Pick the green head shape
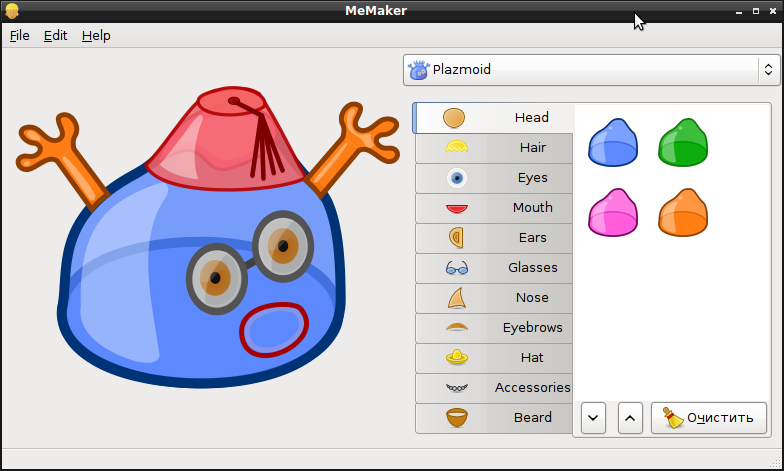This screenshot has height=471, width=784. (682, 142)
